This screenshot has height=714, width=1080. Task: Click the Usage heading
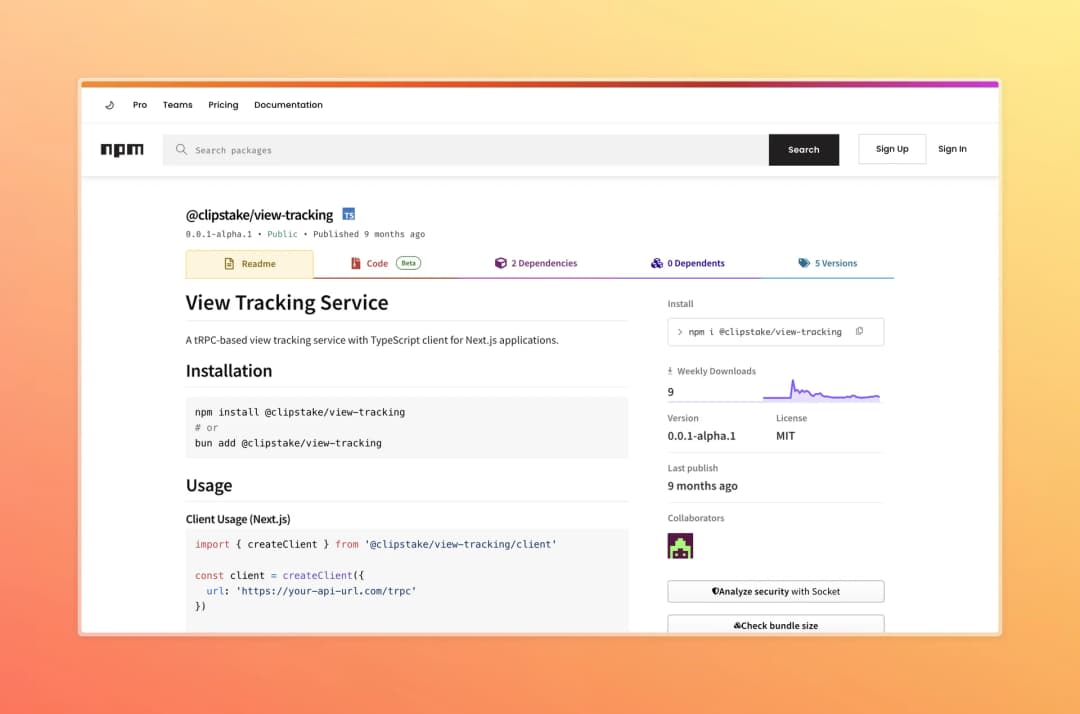(x=209, y=485)
